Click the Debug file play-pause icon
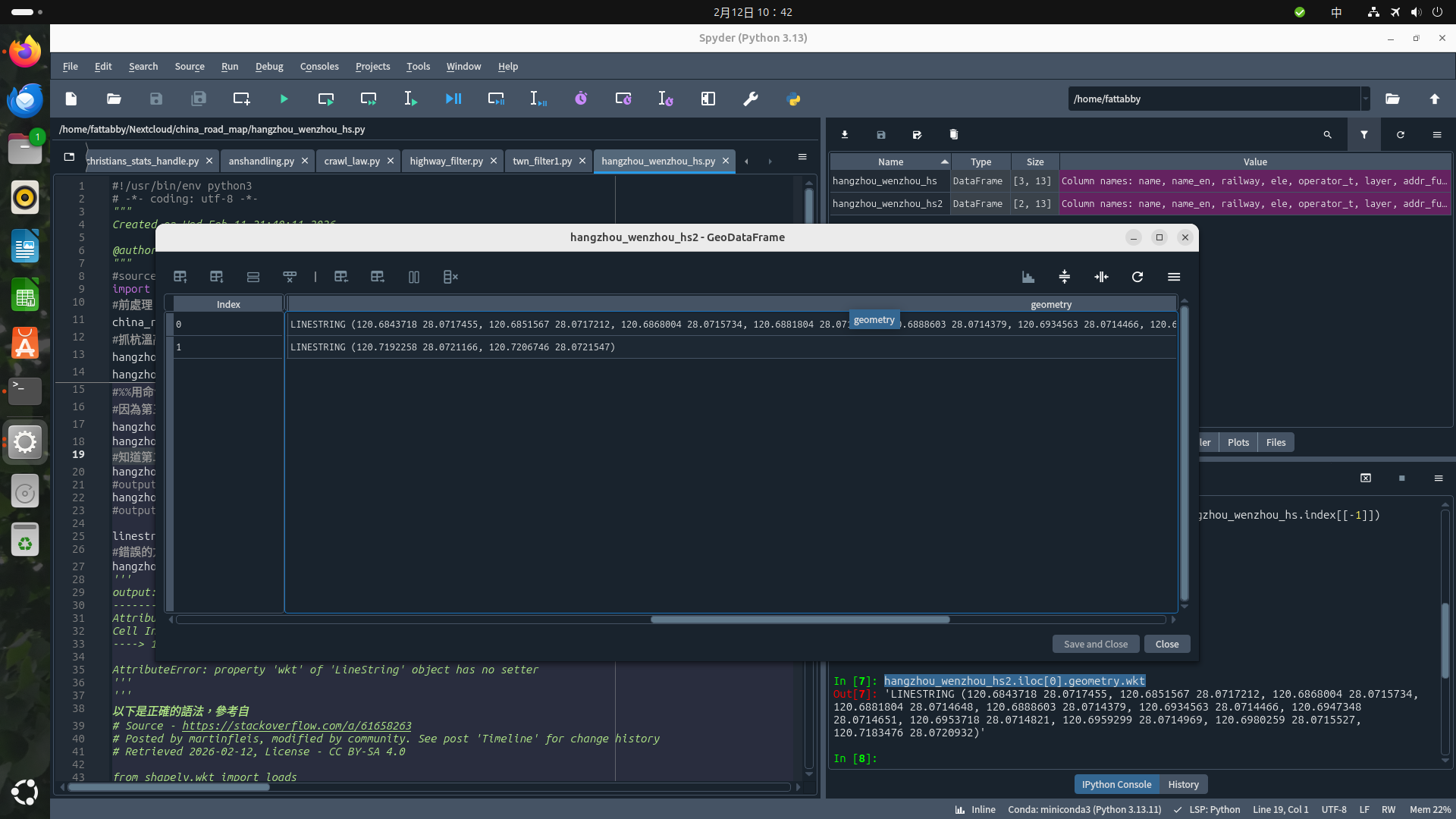Viewport: 1456px width, 819px height. point(453,99)
